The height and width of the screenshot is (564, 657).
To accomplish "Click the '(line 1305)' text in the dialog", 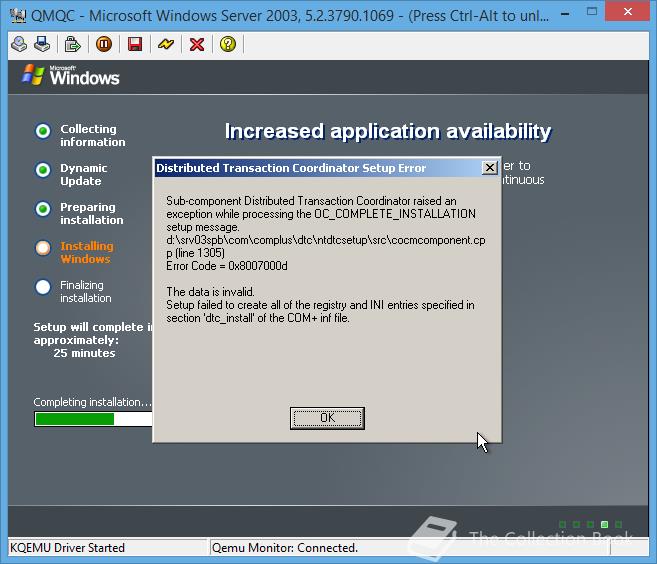I will click(200, 253).
